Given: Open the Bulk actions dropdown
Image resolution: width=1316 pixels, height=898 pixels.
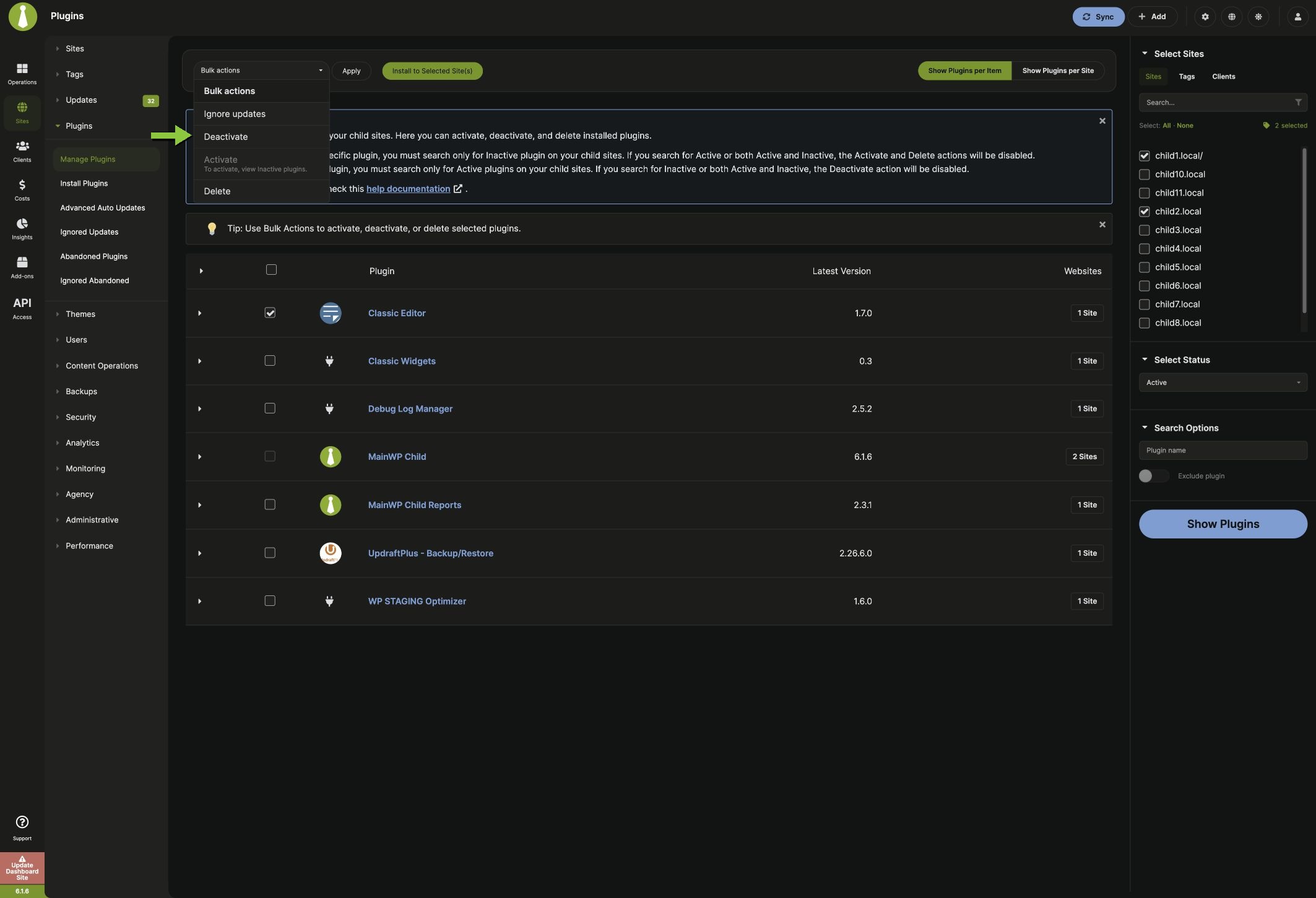Looking at the screenshot, I should coord(261,70).
